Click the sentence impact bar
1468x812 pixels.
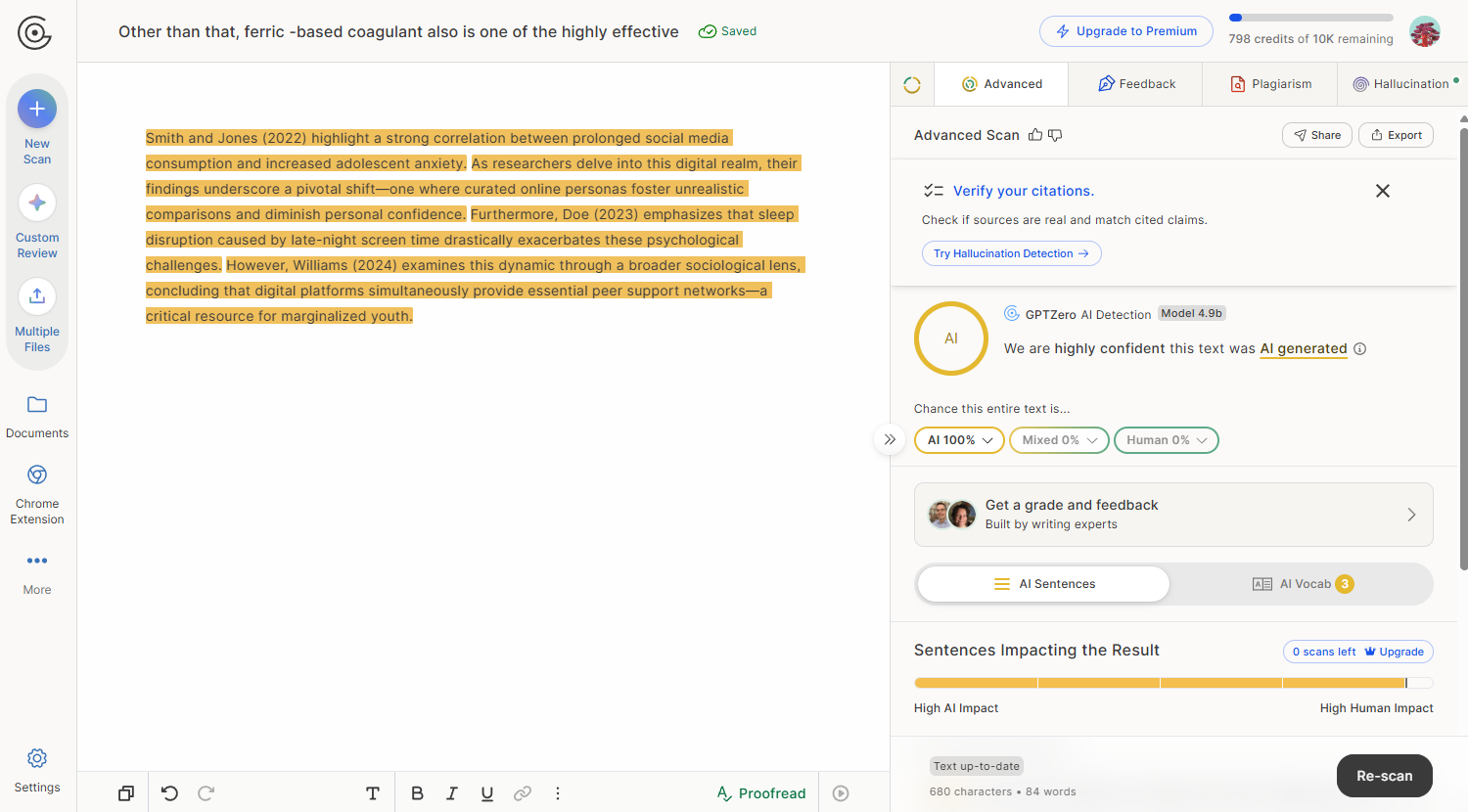click(1173, 683)
